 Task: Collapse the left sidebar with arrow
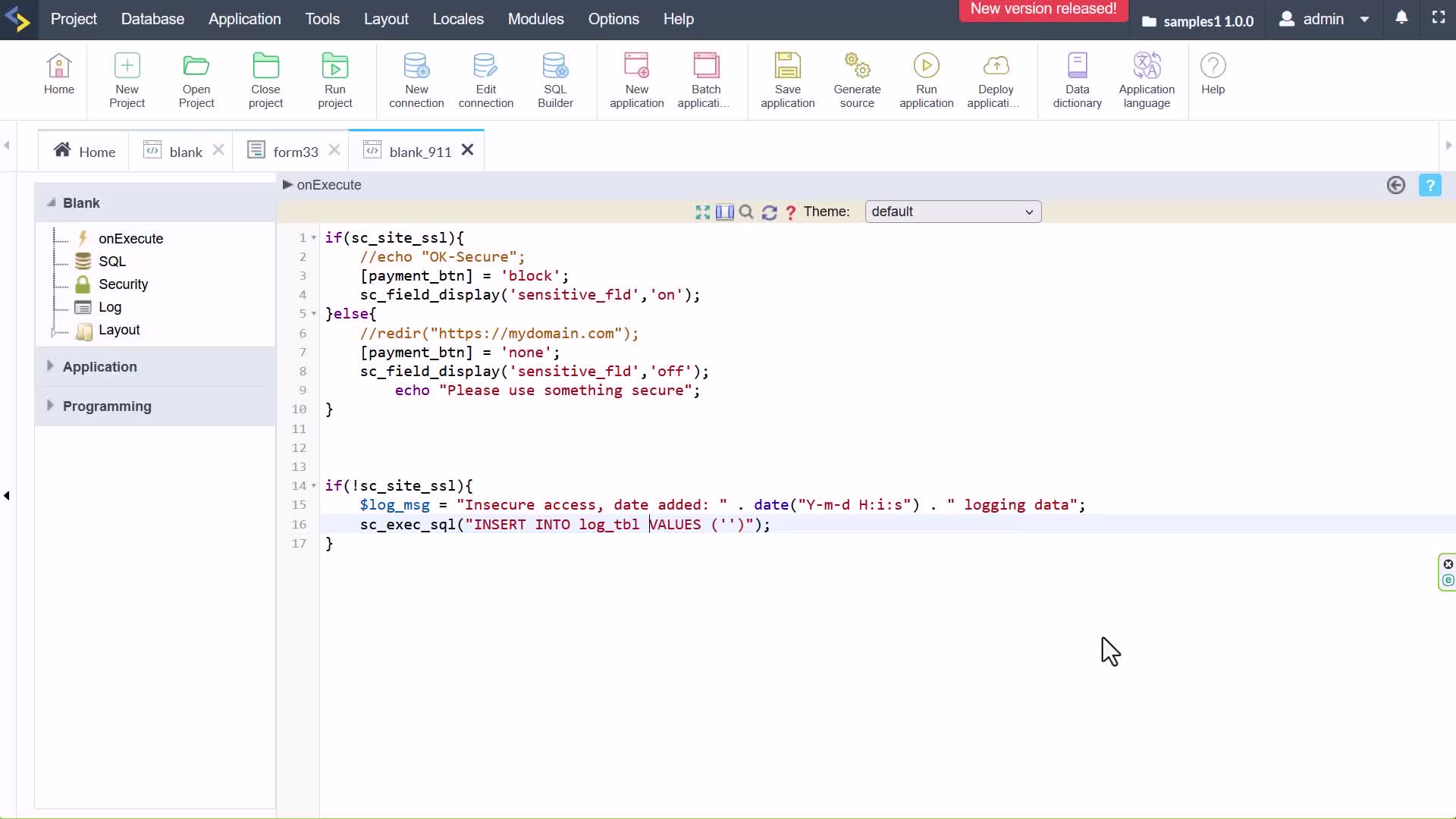(x=7, y=496)
